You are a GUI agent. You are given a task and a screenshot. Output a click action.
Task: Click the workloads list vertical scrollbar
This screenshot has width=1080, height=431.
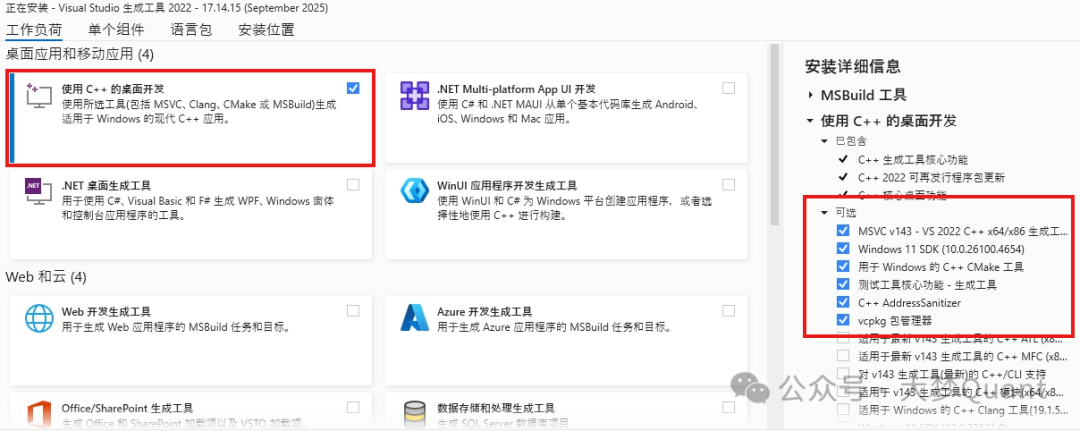pyautogui.click(x=774, y=135)
